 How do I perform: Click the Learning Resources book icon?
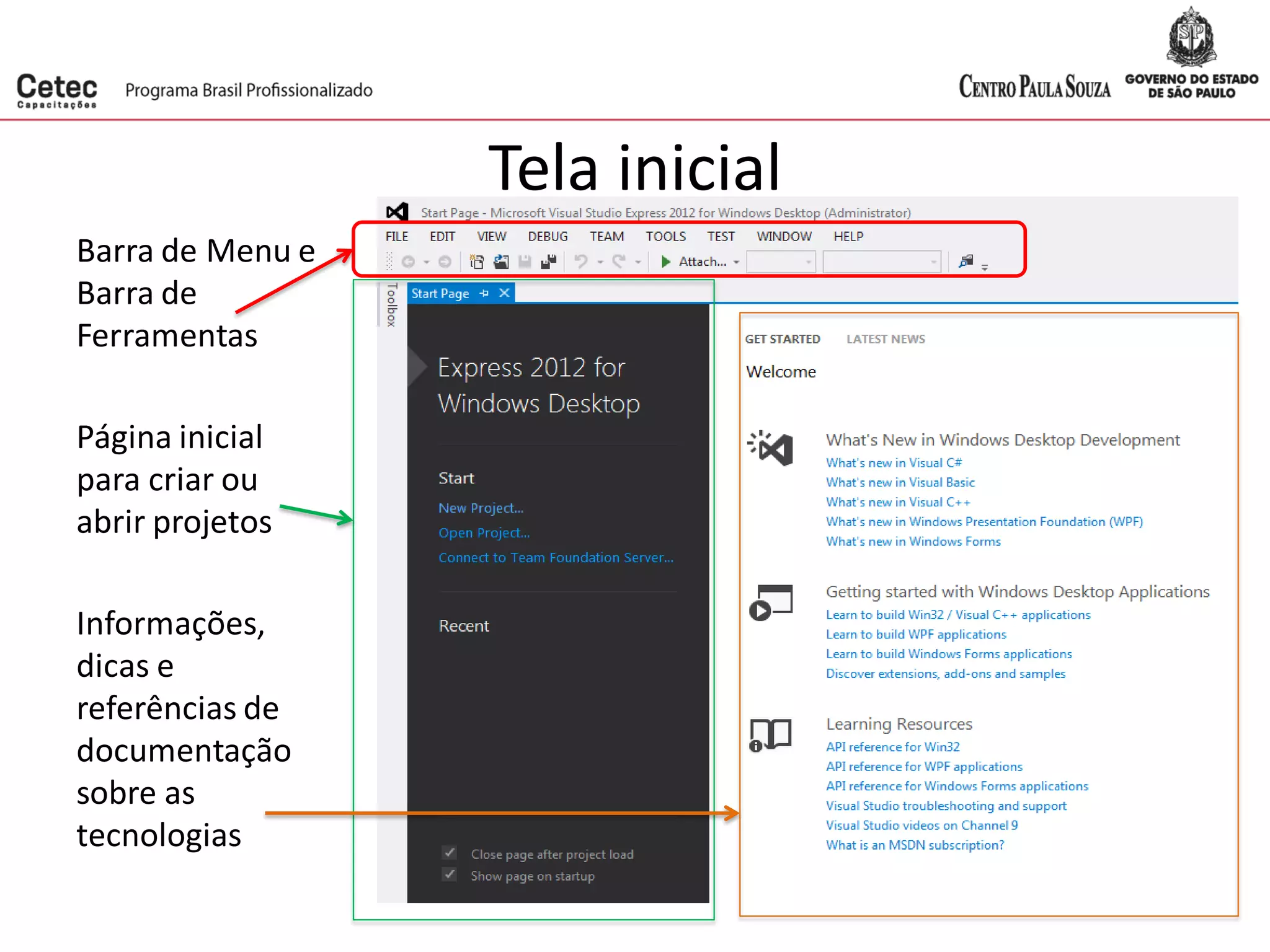(770, 735)
